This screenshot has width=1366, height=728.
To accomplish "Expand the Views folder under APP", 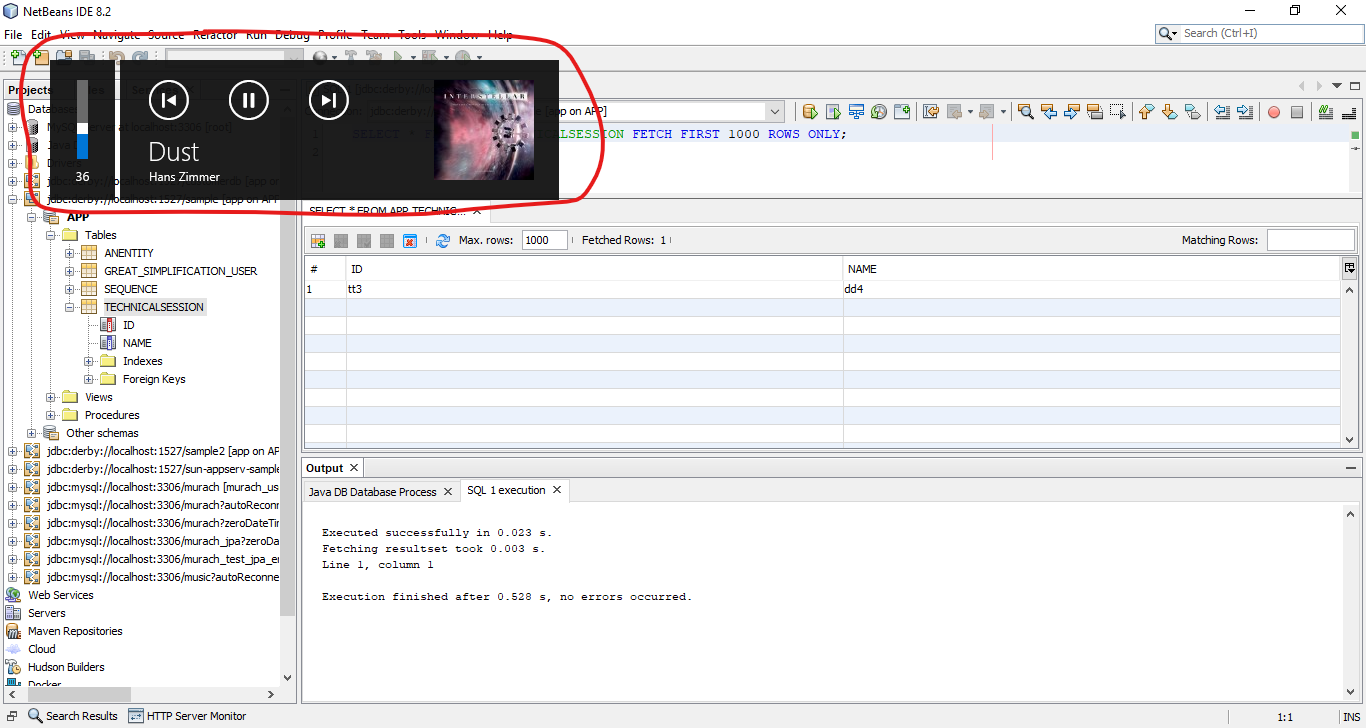I will 51,397.
